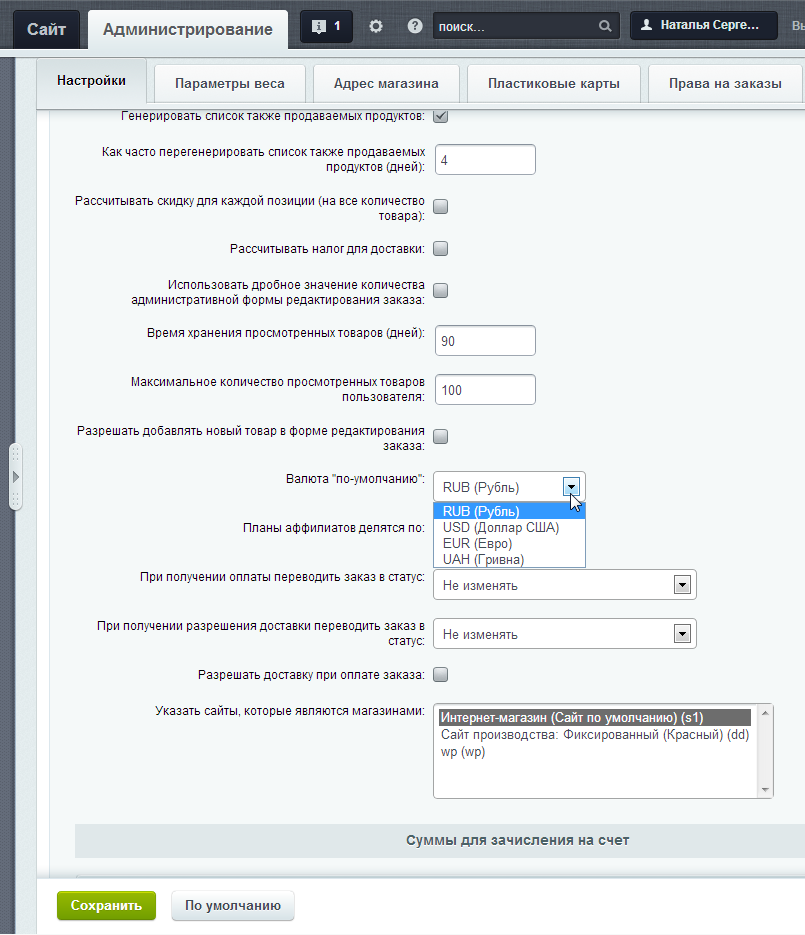Screen dimensions: 805x935
Task: Open delivery permission order status dropdown
Action: point(565,634)
